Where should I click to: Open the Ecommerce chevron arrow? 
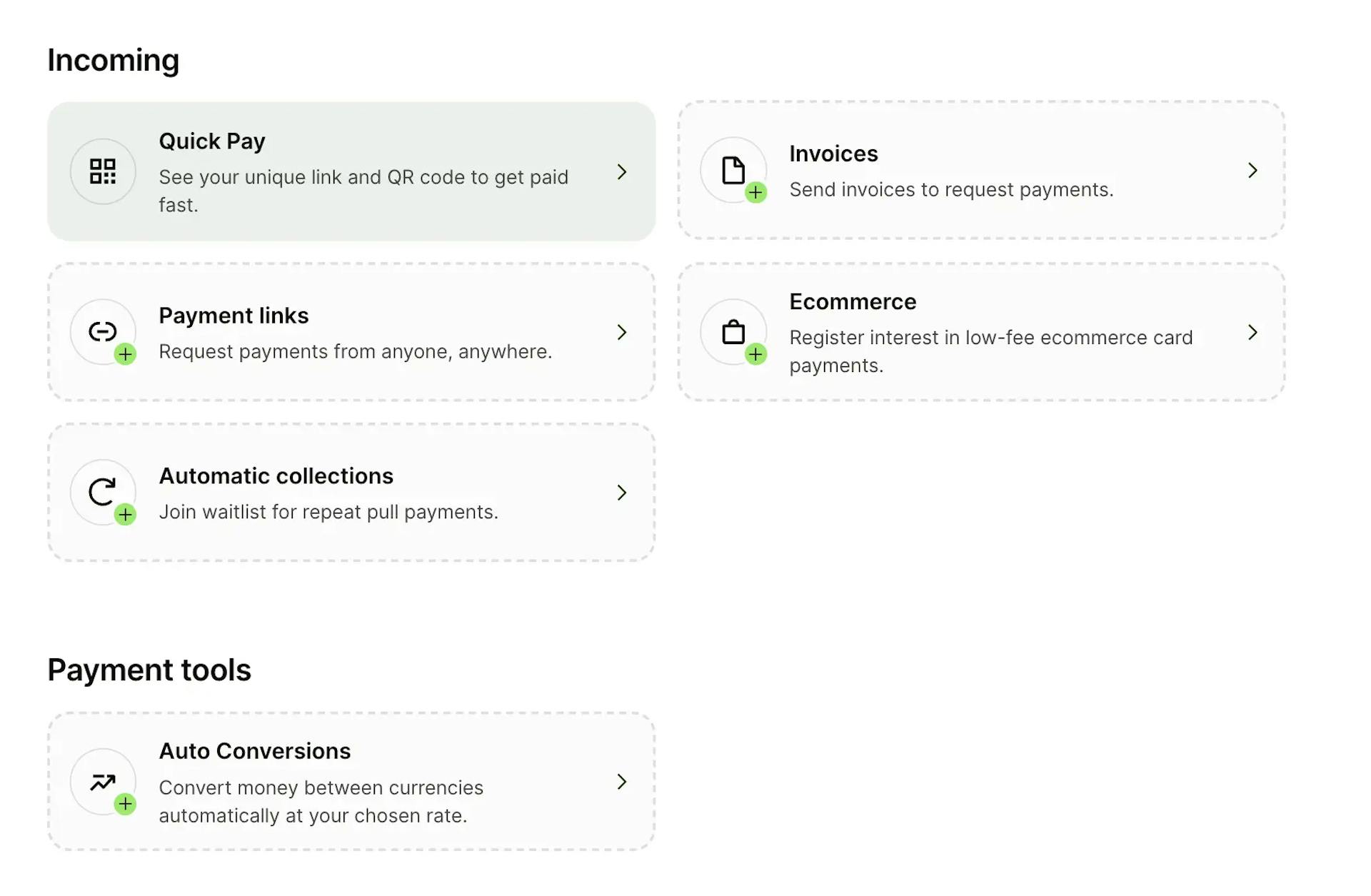(x=1253, y=332)
